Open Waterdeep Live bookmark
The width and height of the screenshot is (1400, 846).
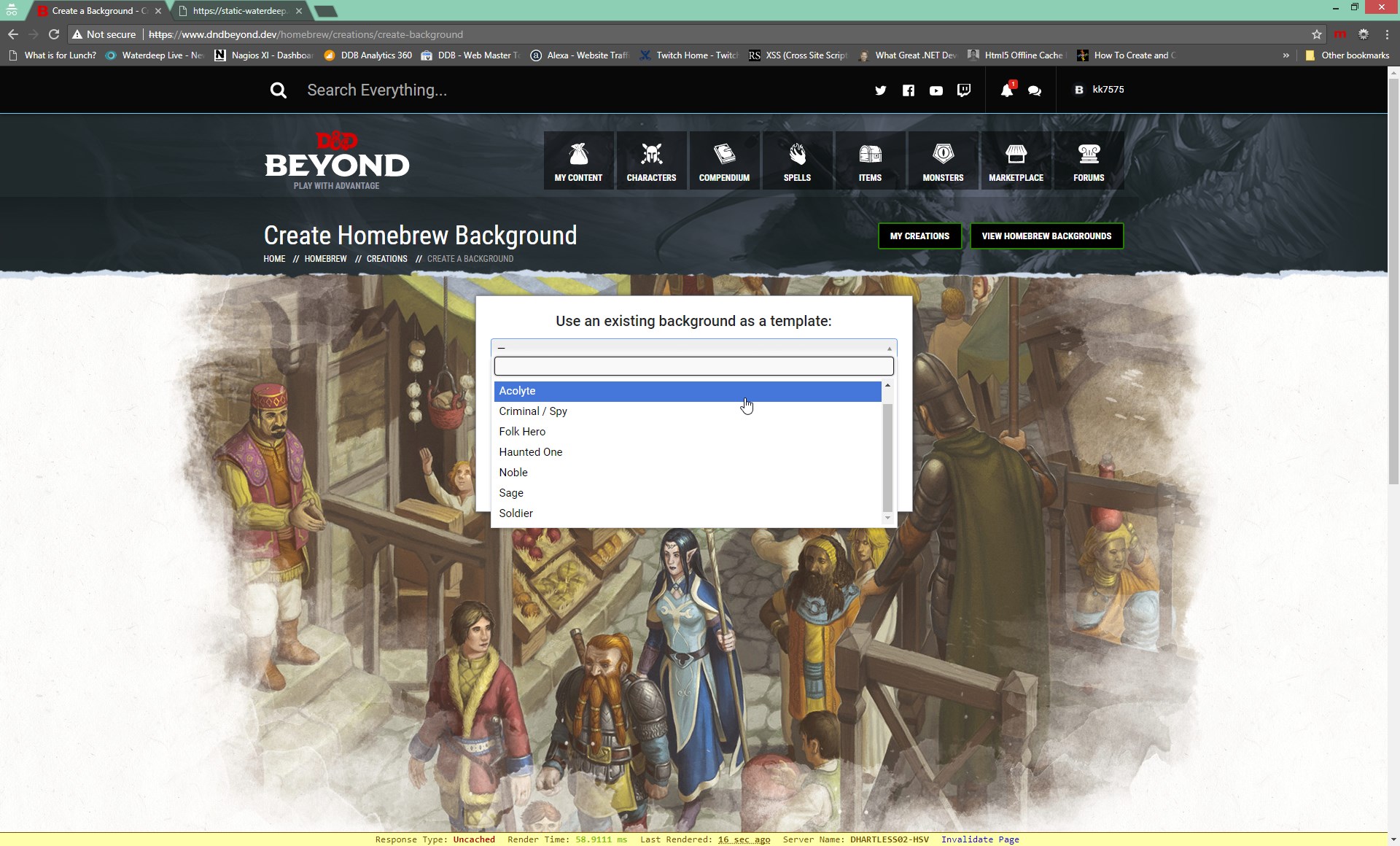tap(155, 55)
